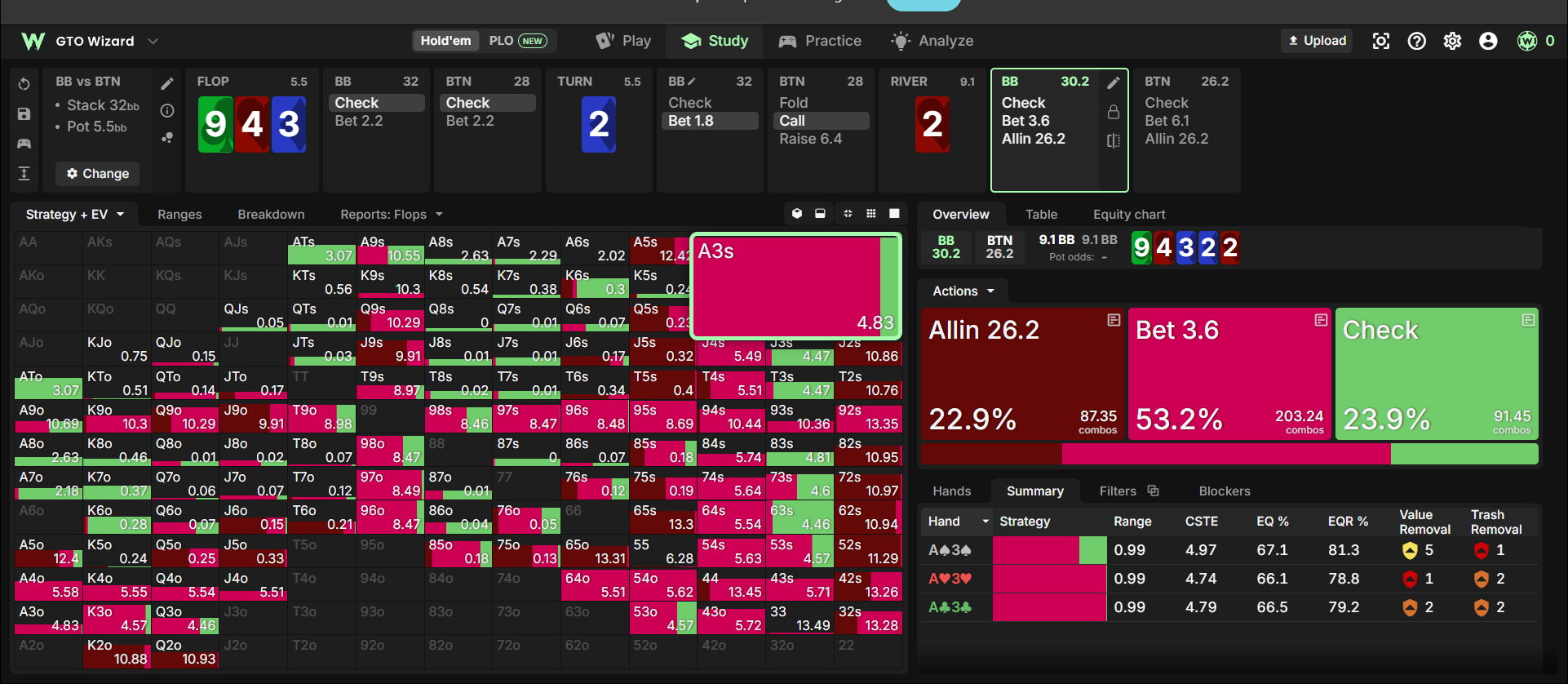Open notes icon on Bet 3.6 card
This screenshot has height=684, width=1568.
tap(1321, 320)
